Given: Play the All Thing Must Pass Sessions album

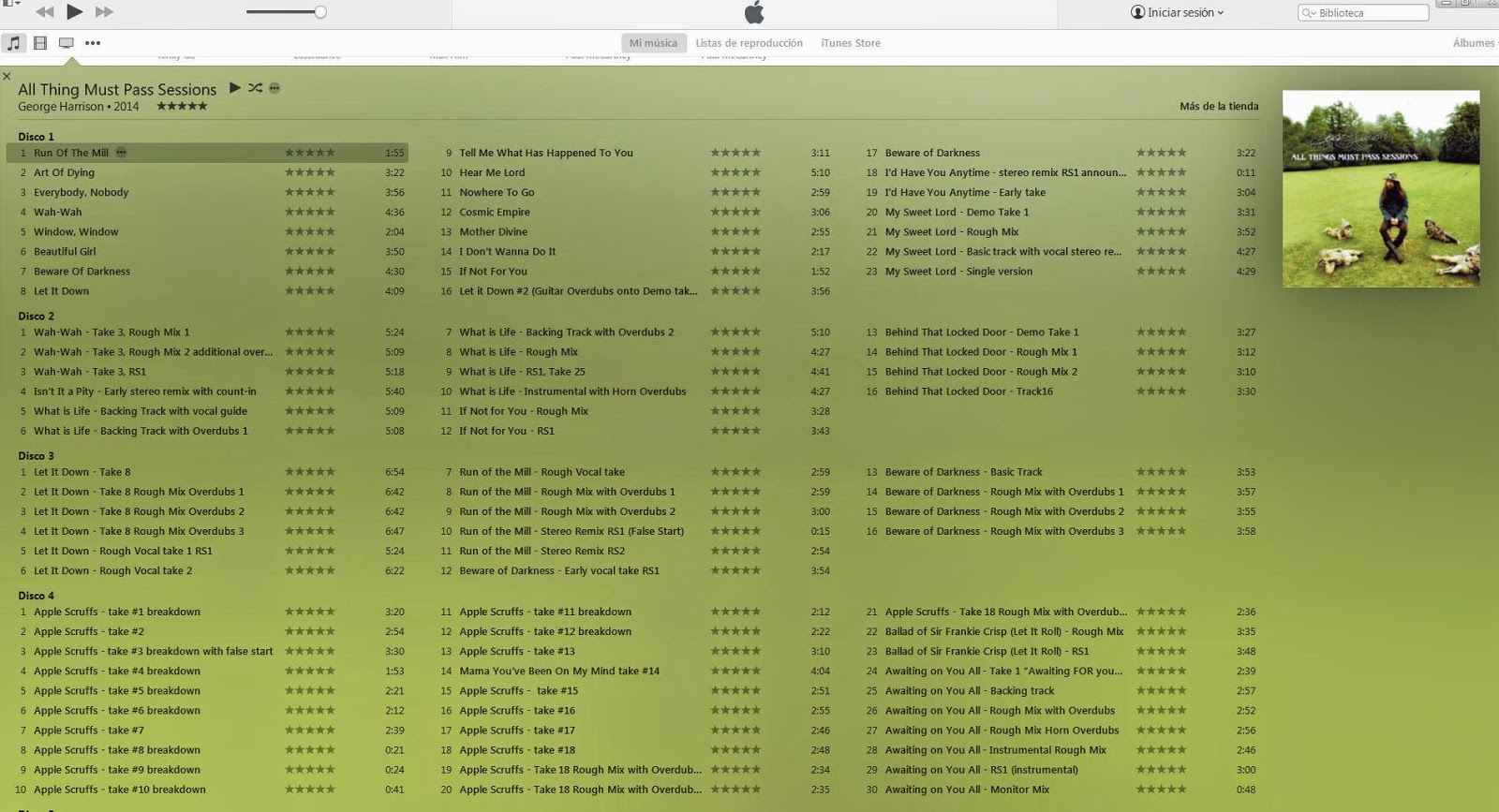Looking at the screenshot, I should 235,88.
